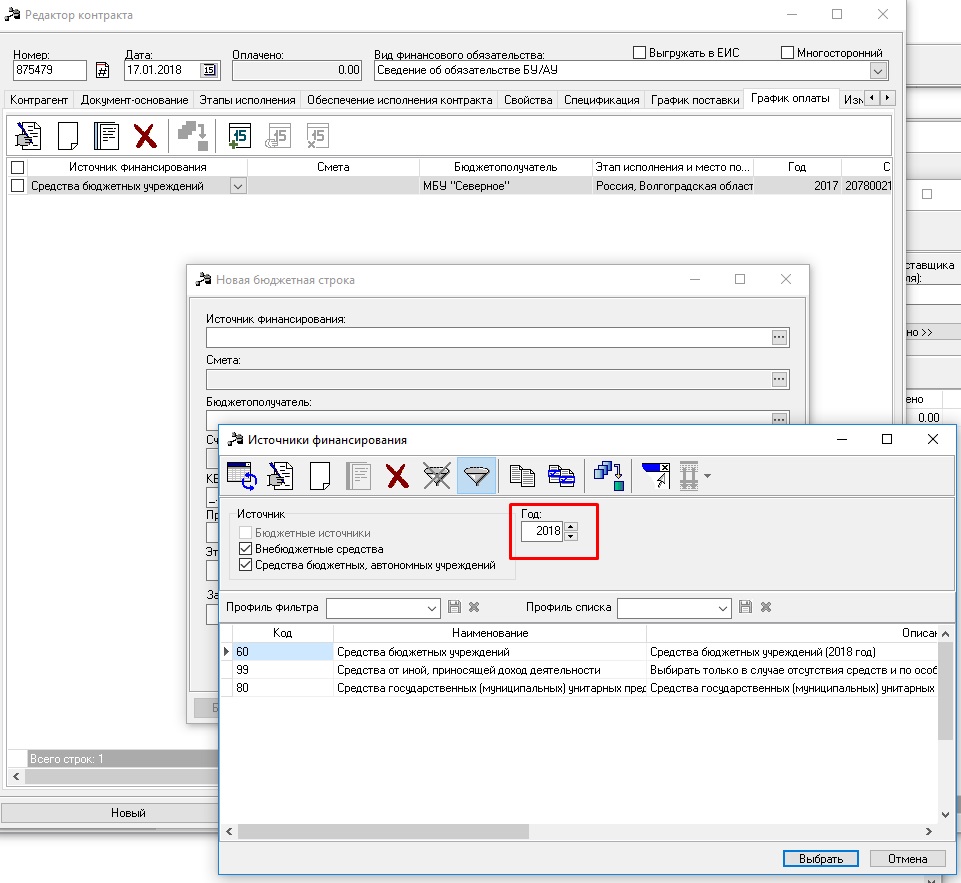Viewport: 961px width, 883px height.
Task: Expand the Профиль списка dropdown
Action: coord(723,608)
